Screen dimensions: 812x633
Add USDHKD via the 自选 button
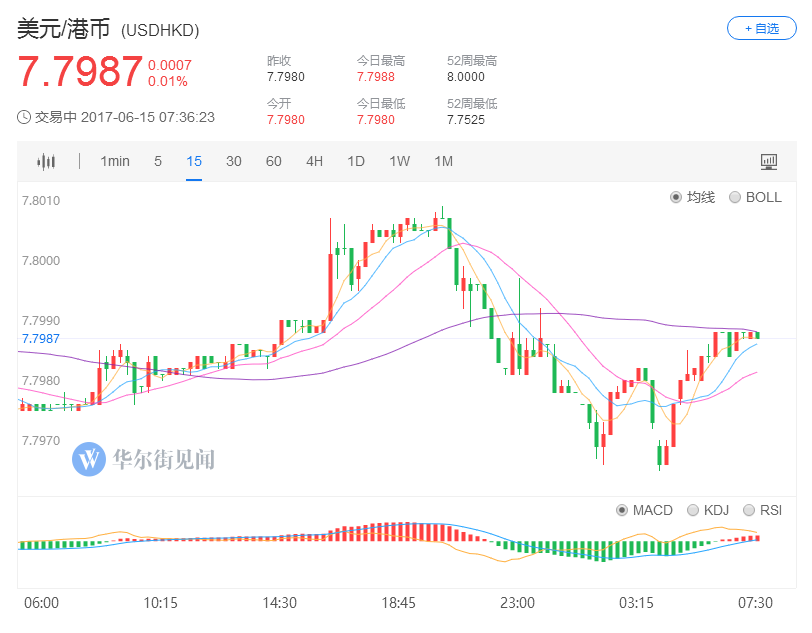coord(761,29)
